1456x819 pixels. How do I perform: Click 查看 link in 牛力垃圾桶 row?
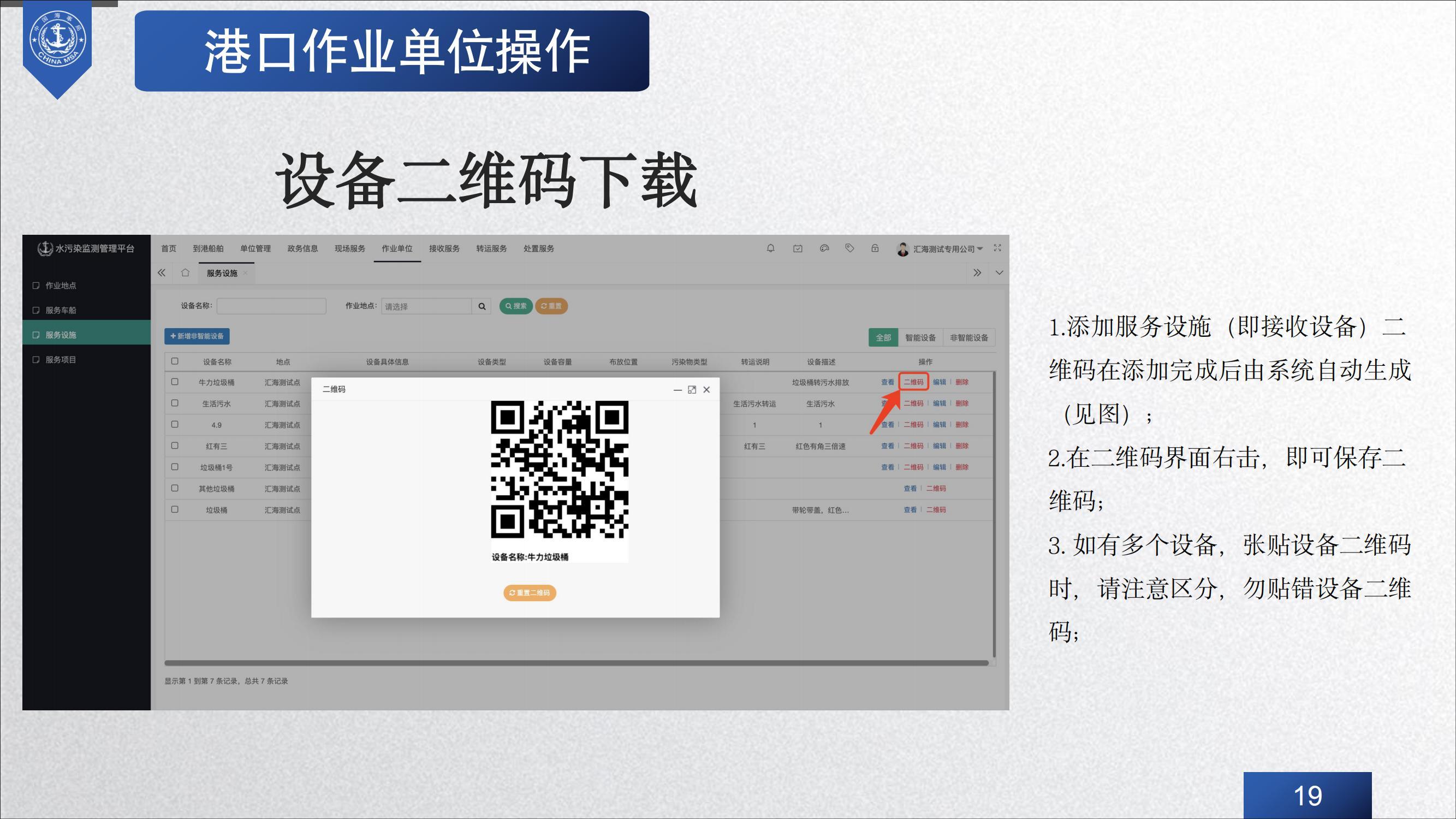pos(887,382)
